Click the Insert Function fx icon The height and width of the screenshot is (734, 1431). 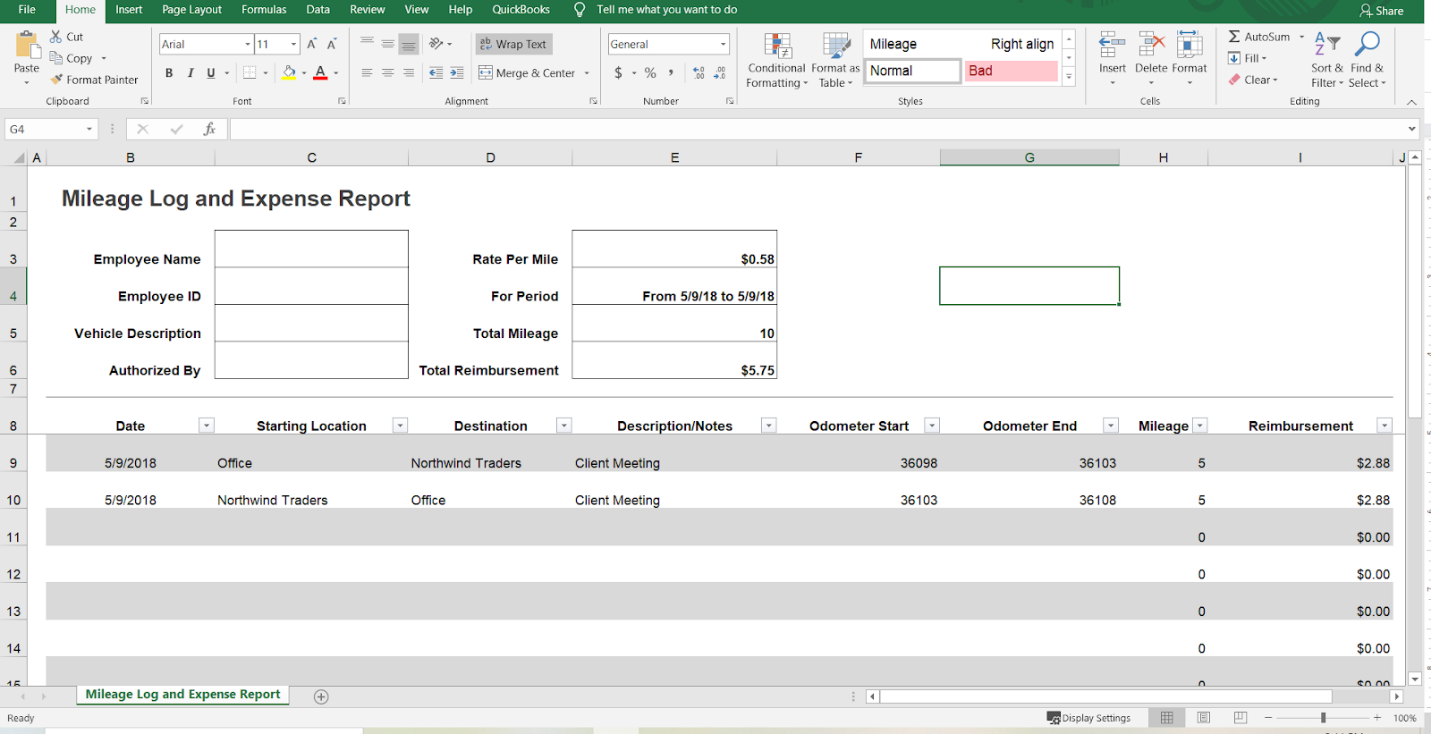pos(209,129)
